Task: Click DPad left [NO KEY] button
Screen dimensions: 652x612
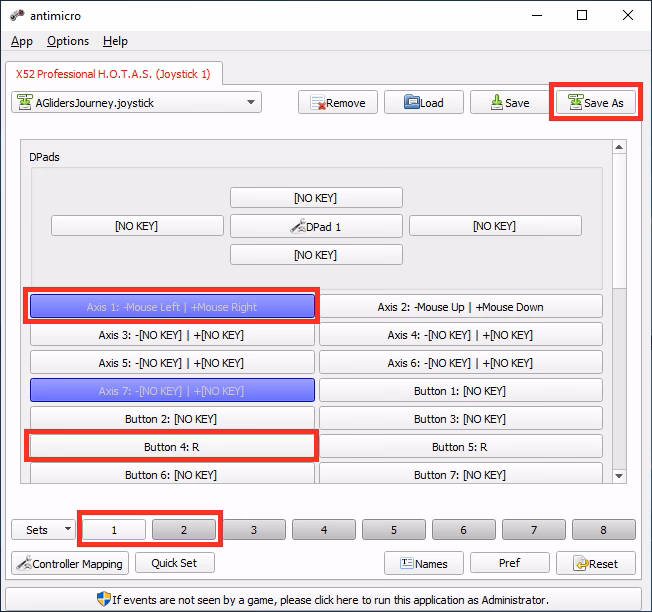Action: (137, 226)
